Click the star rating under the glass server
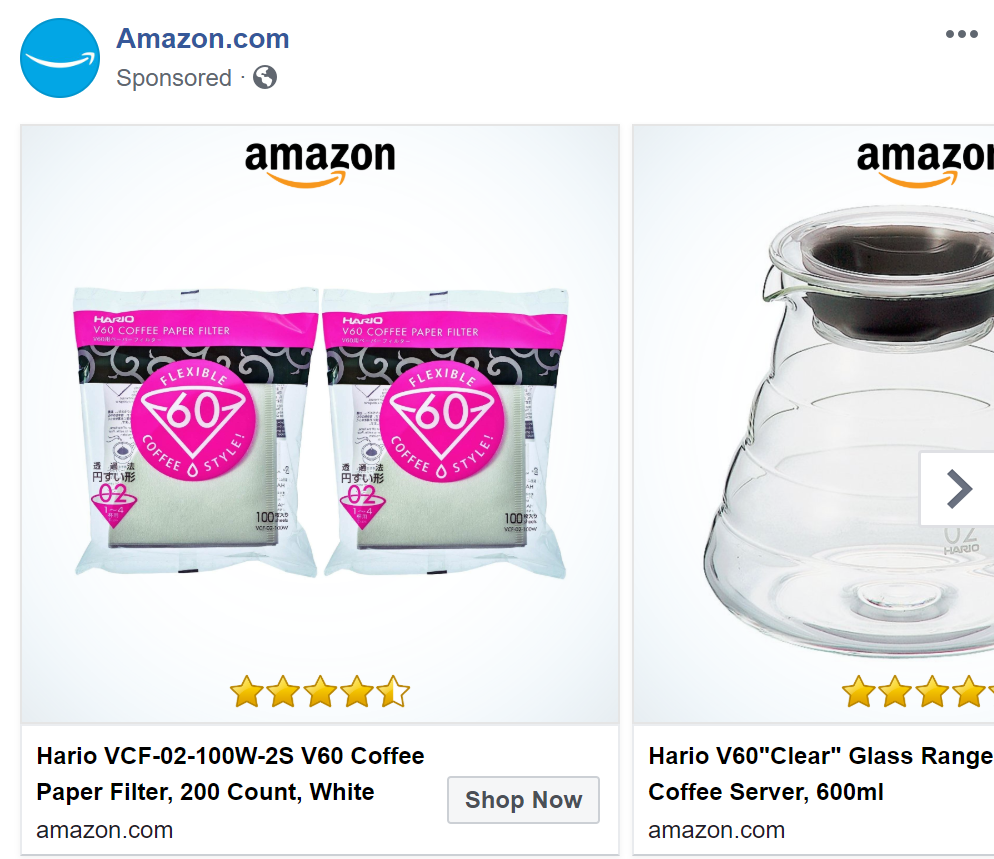Viewport: 994px width, 859px height. coord(917,691)
